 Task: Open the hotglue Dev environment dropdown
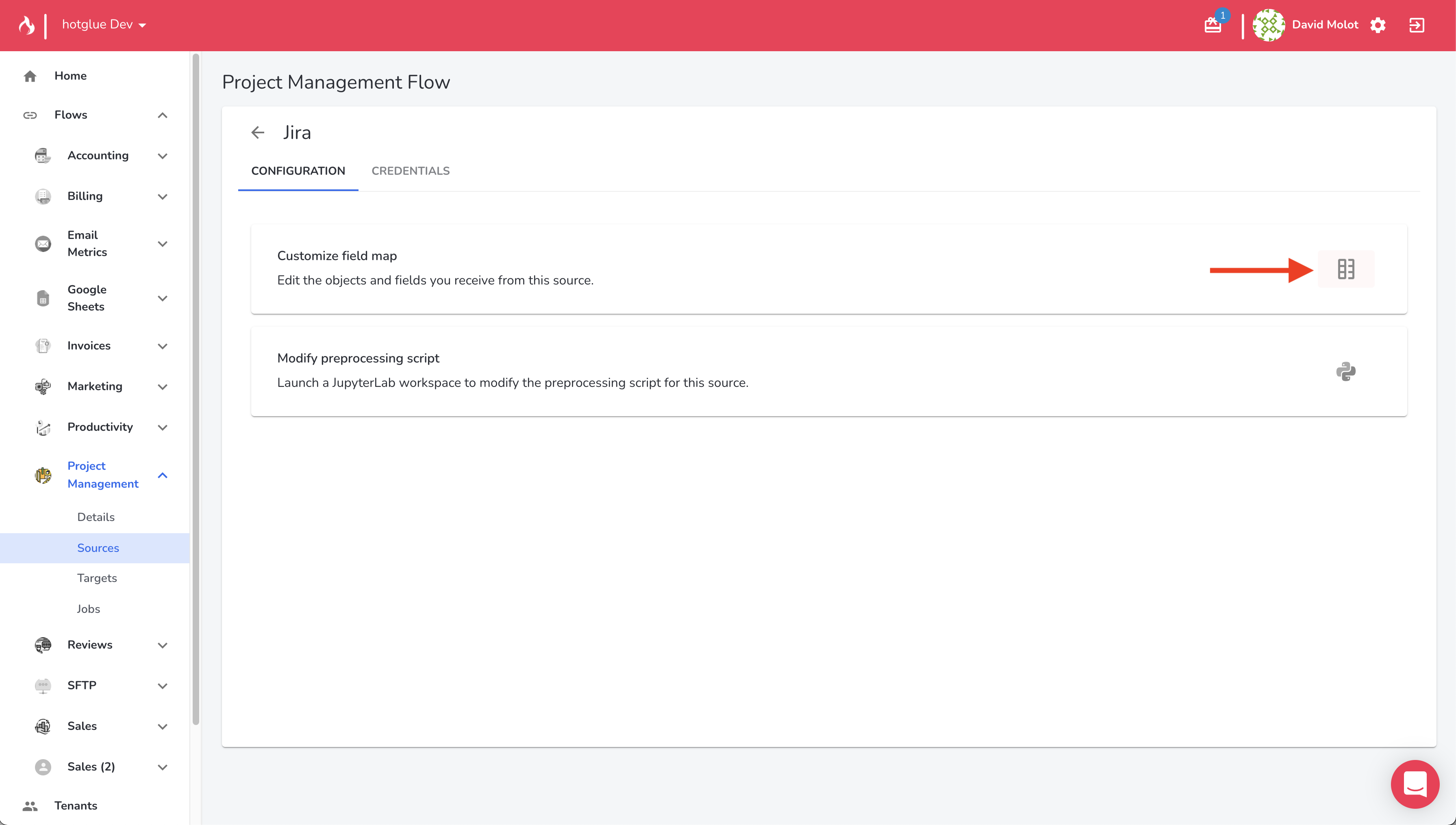pos(104,25)
